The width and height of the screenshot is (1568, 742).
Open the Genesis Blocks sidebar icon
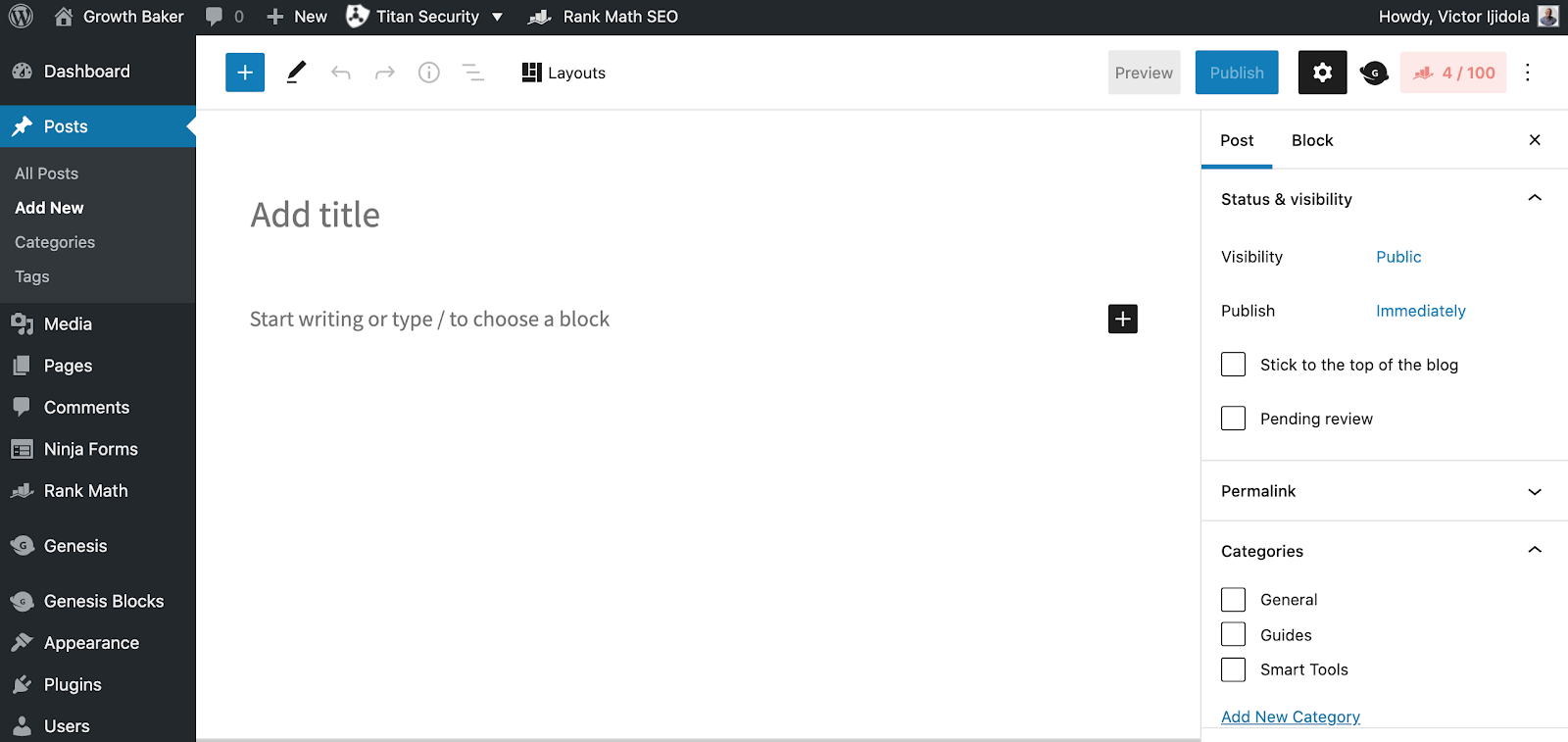coord(1374,73)
